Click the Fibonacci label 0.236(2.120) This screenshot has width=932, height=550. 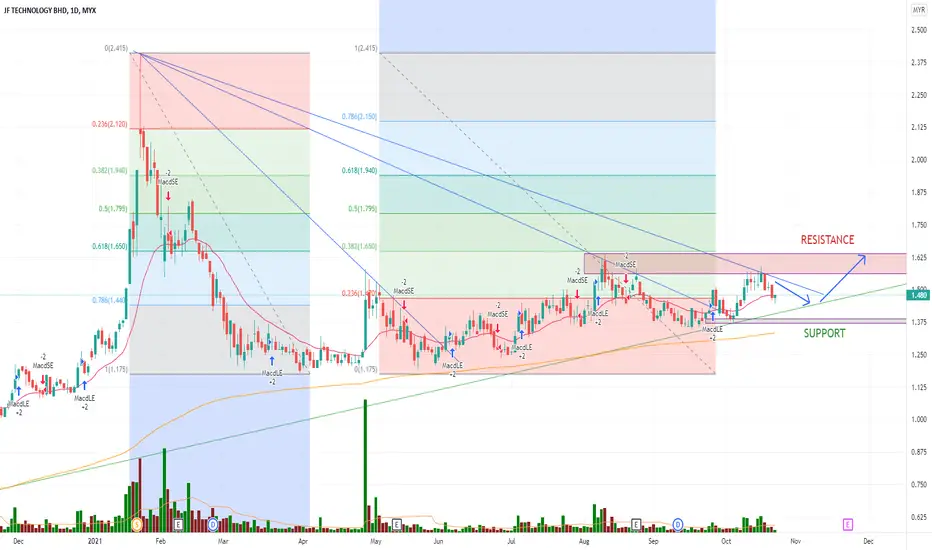pyautogui.click(x=109, y=124)
